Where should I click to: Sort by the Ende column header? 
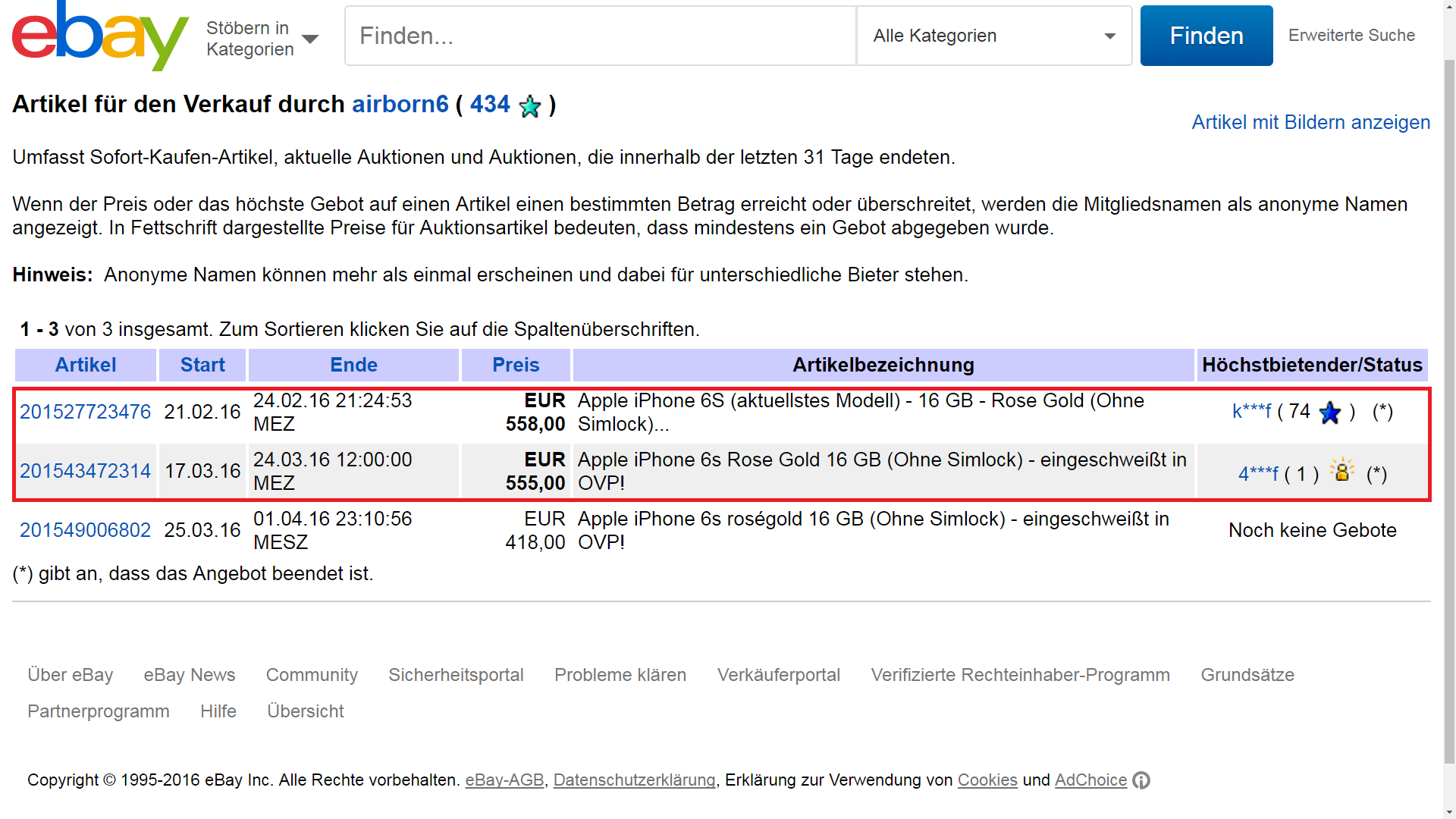[353, 365]
